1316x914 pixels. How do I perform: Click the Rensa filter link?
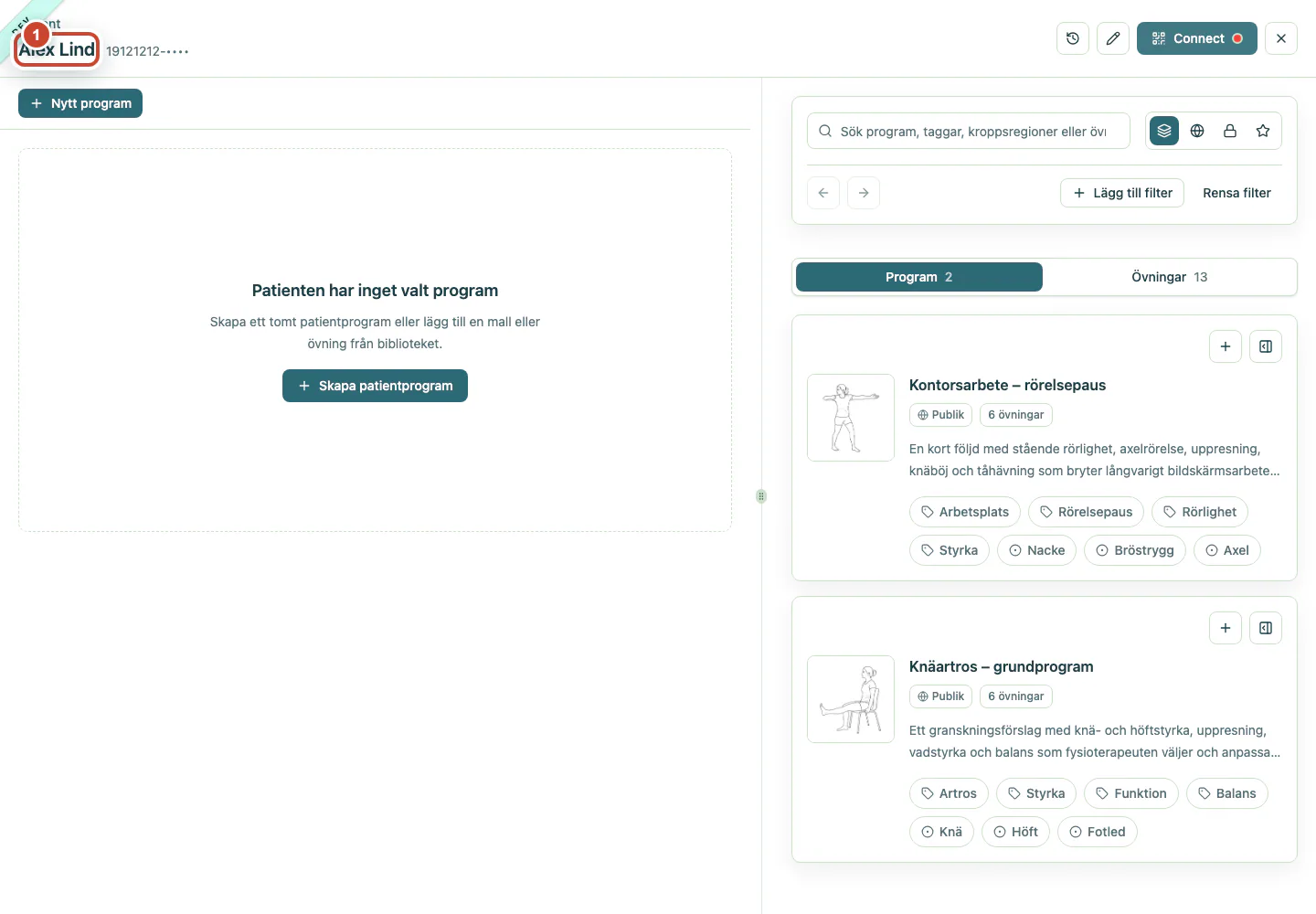coord(1236,193)
